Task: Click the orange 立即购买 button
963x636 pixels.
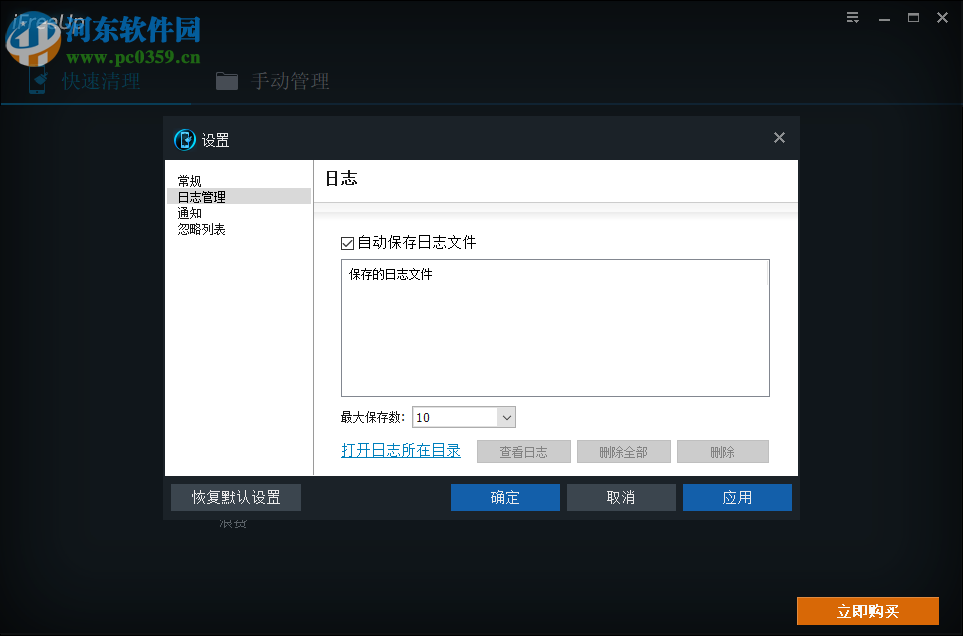Action: point(867,610)
